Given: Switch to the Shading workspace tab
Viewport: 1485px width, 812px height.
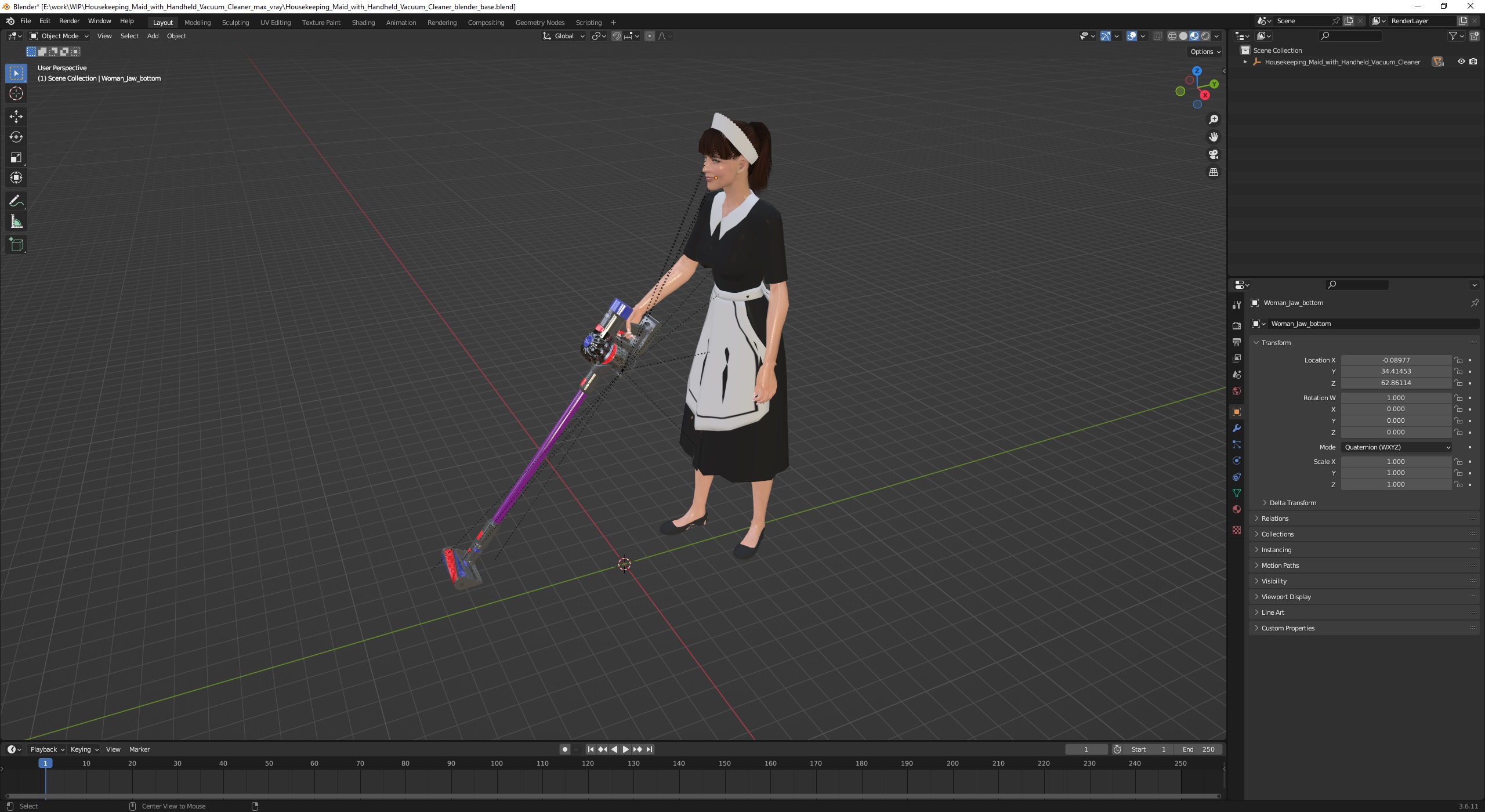Looking at the screenshot, I should click(363, 23).
